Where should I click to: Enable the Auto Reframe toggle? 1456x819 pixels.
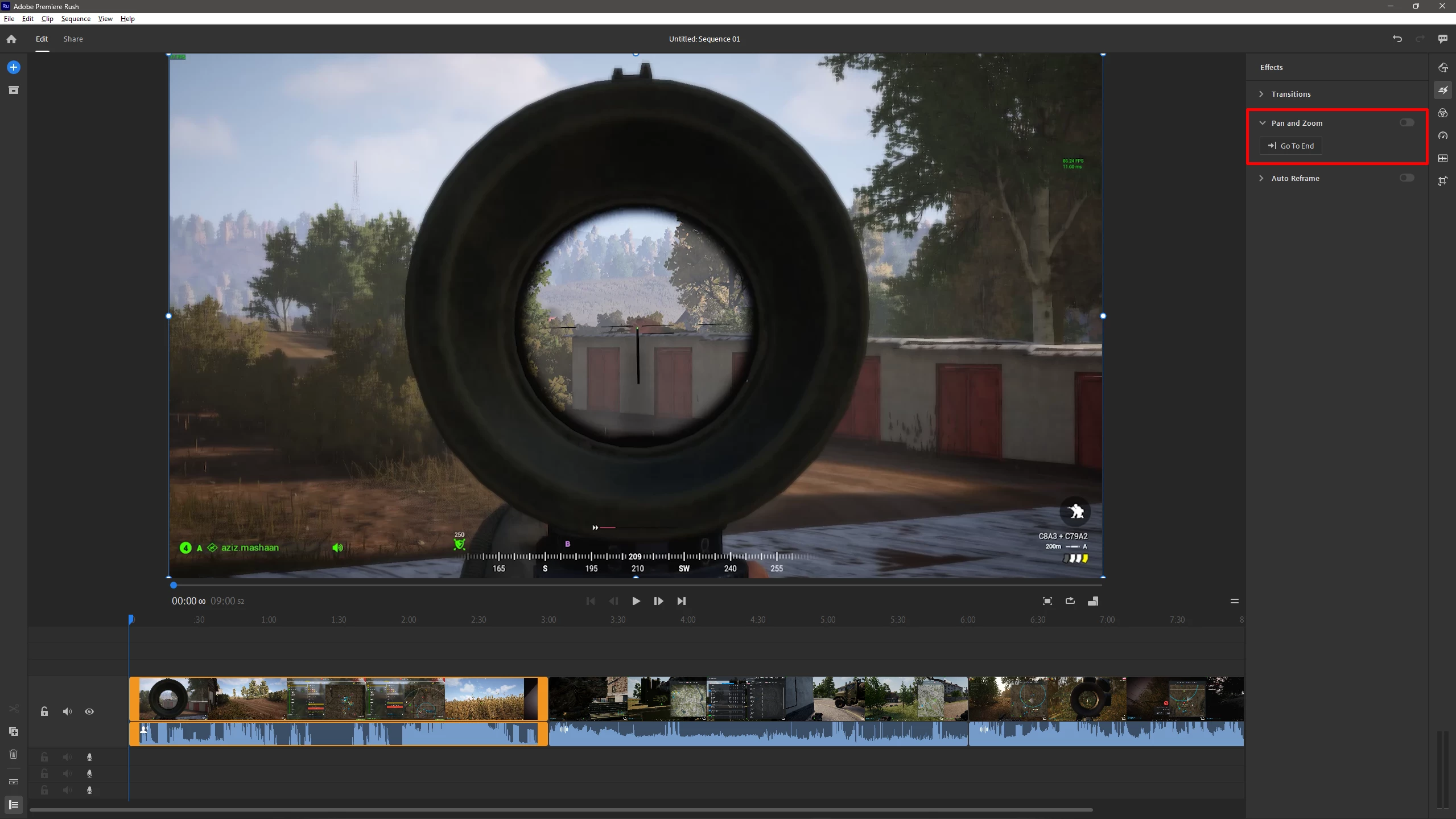click(1406, 178)
